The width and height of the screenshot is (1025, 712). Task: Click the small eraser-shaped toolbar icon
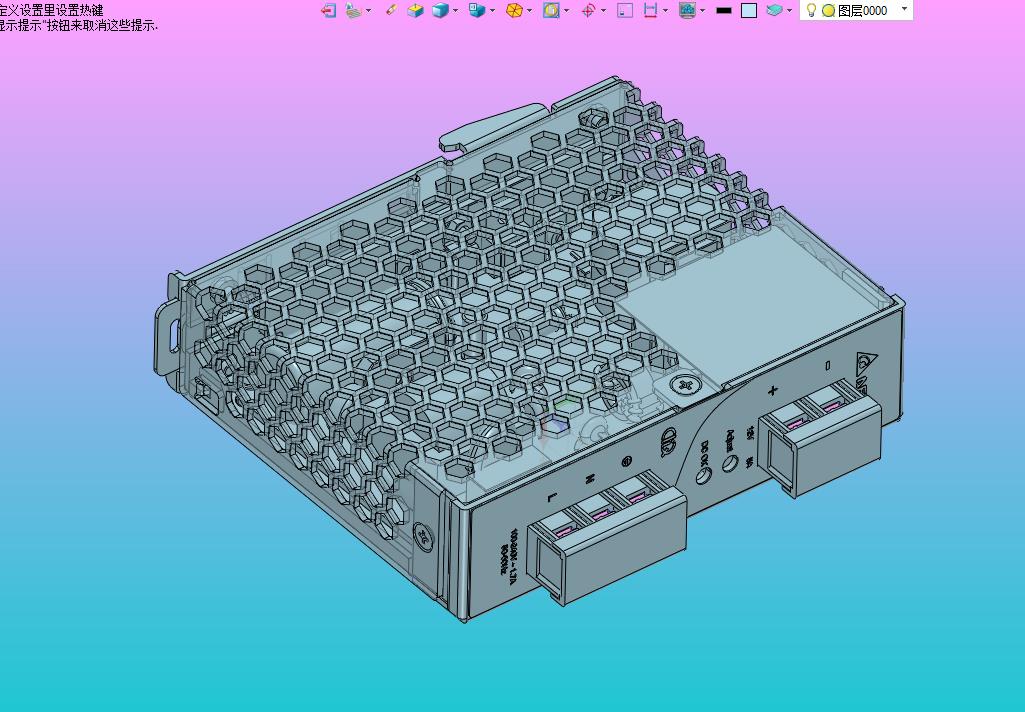click(x=391, y=10)
